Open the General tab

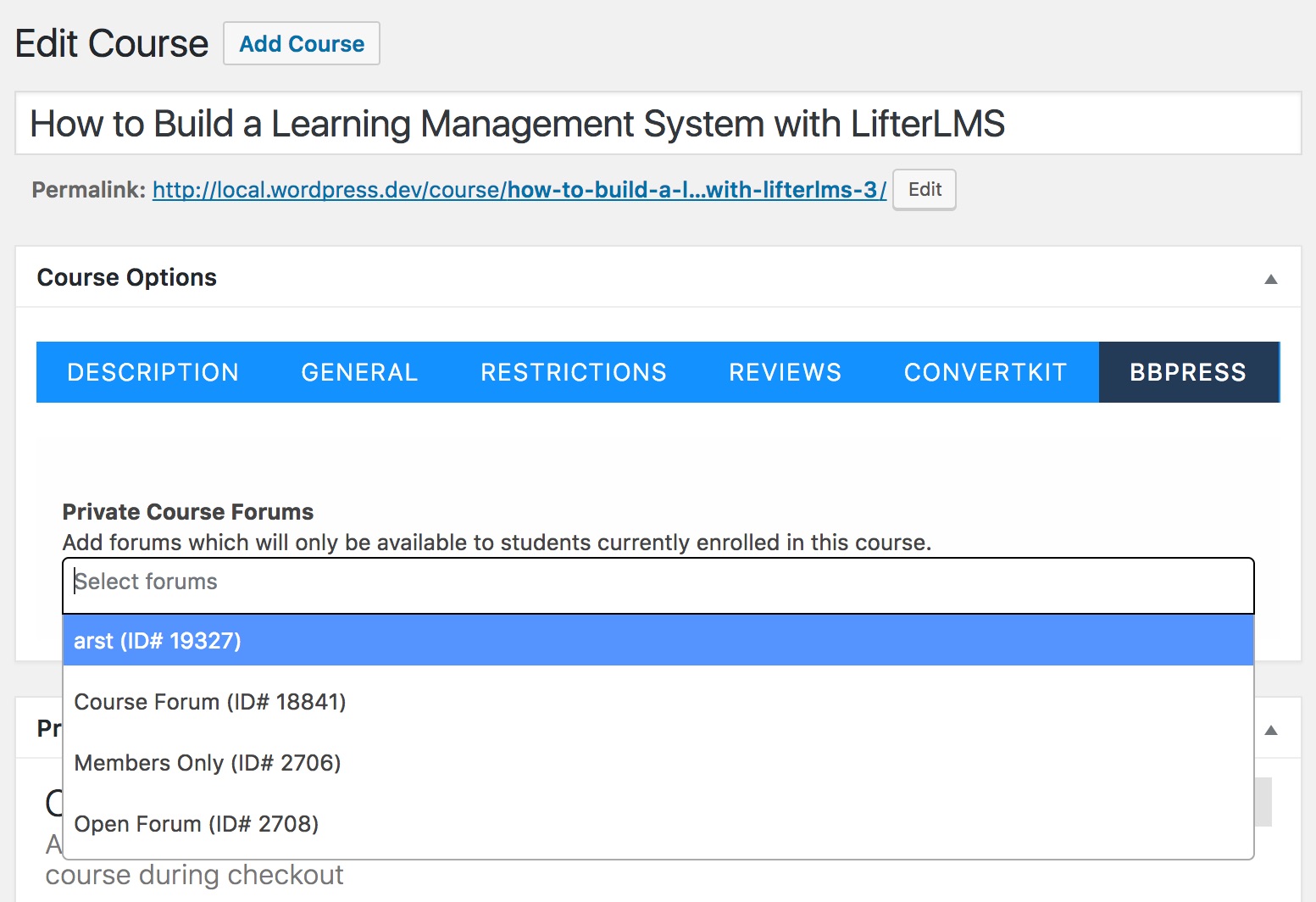pyautogui.click(x=359, y=372)
